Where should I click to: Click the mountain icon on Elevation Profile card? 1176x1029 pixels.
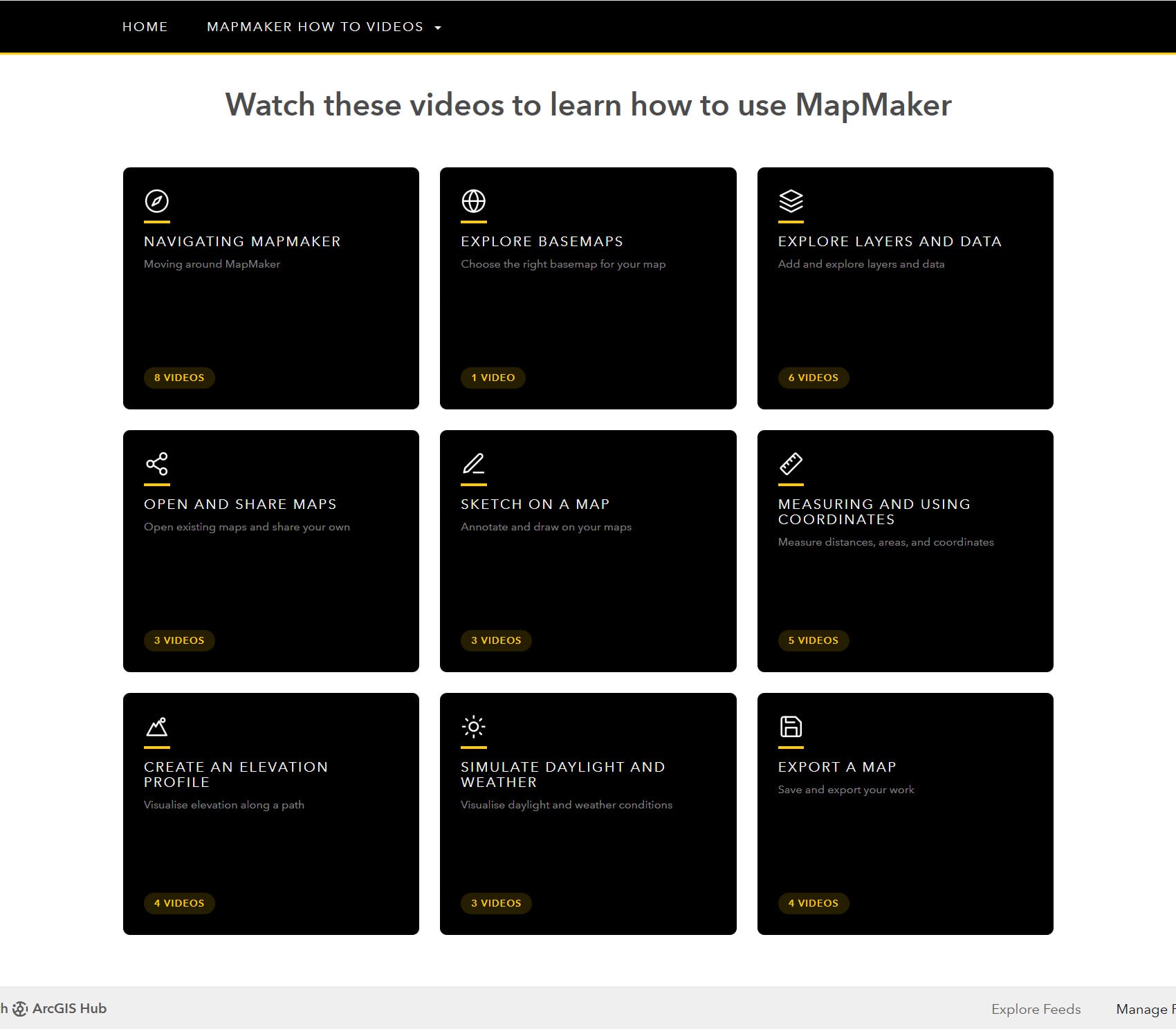coord(157,727)
